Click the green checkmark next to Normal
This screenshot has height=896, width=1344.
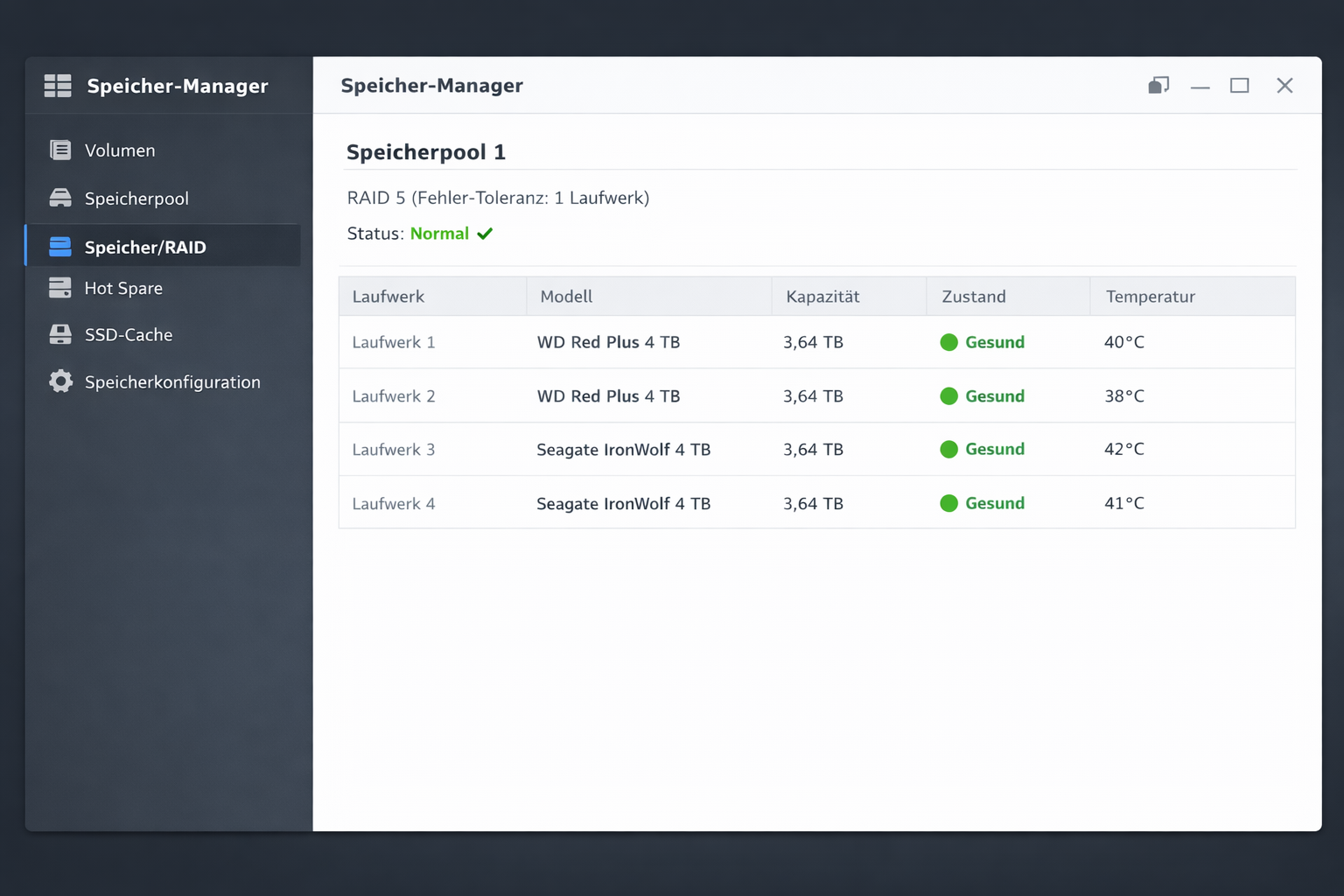(486, 233)
